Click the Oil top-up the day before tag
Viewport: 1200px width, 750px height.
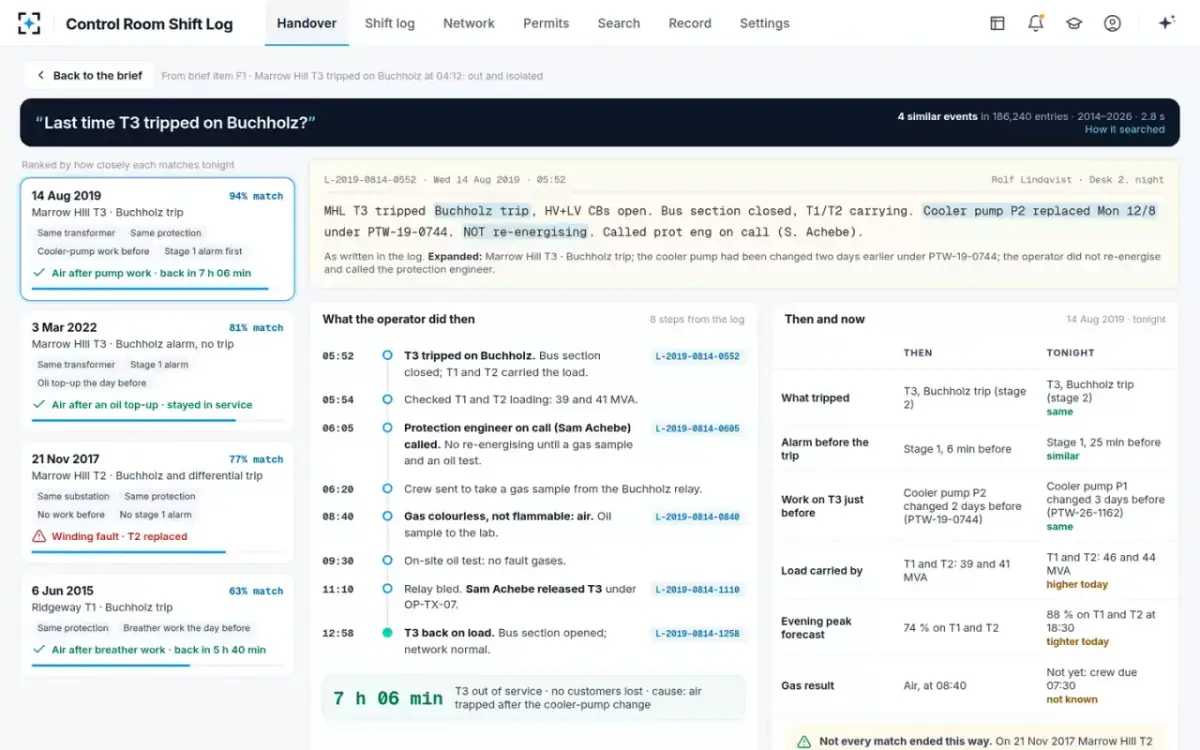pos(92,383)
